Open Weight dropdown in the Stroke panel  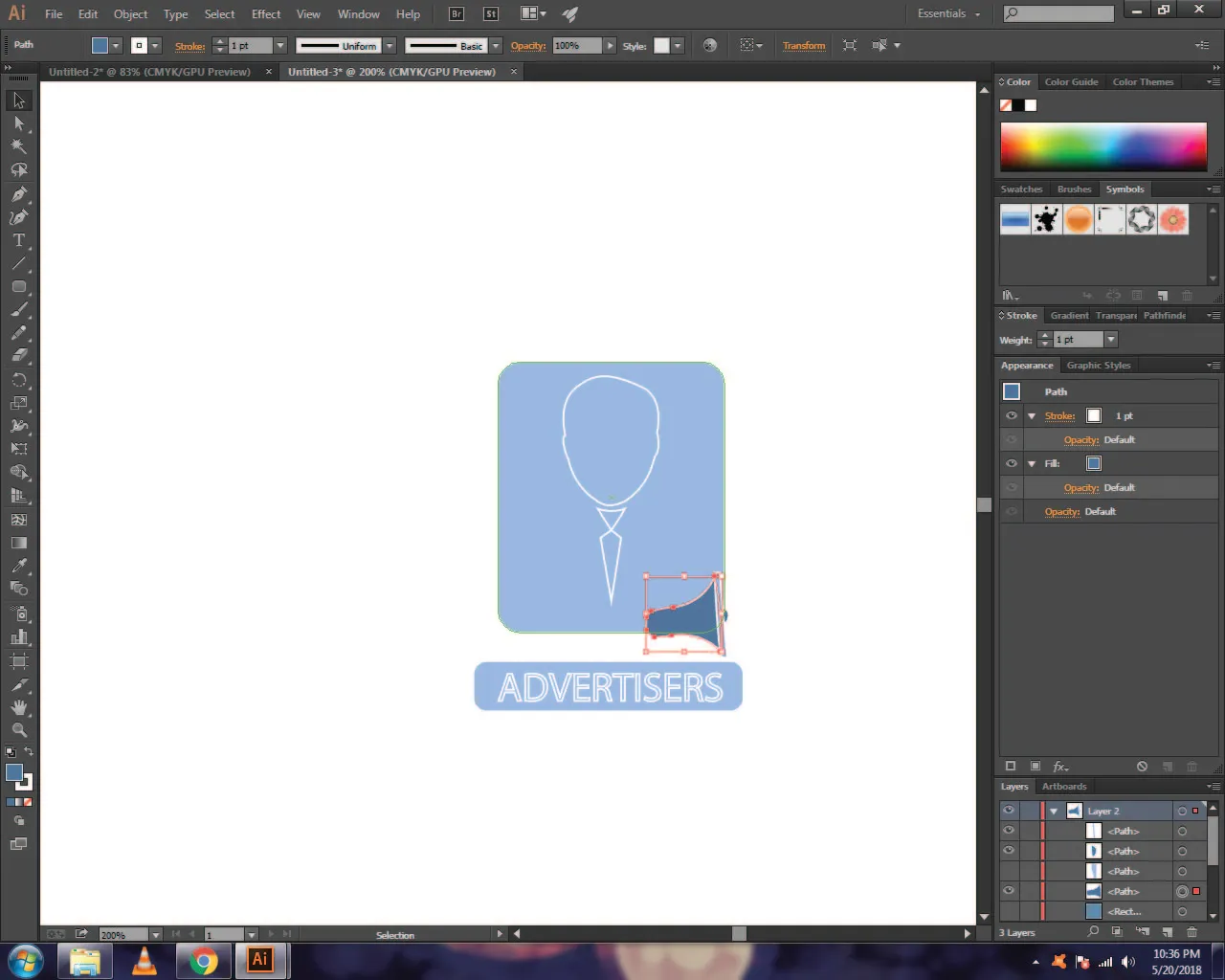click(x=1111, y=340)
